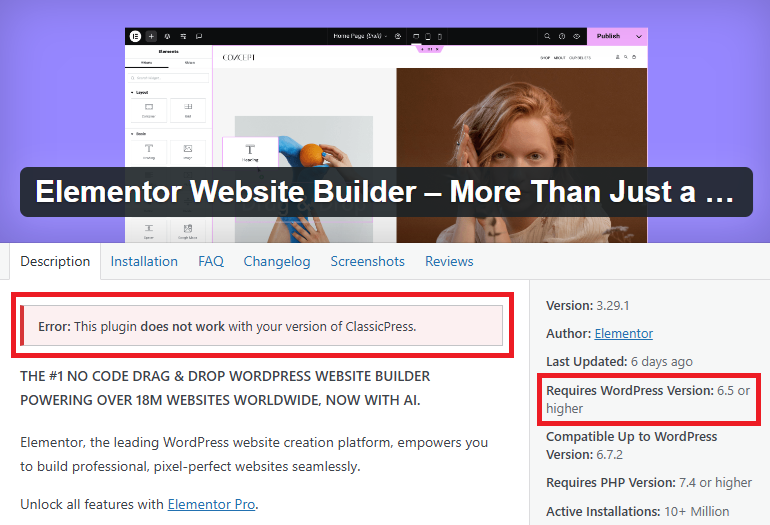770x525 pixels.
Task: Click the site settings icon next to plus
Action: coord(167,36)
